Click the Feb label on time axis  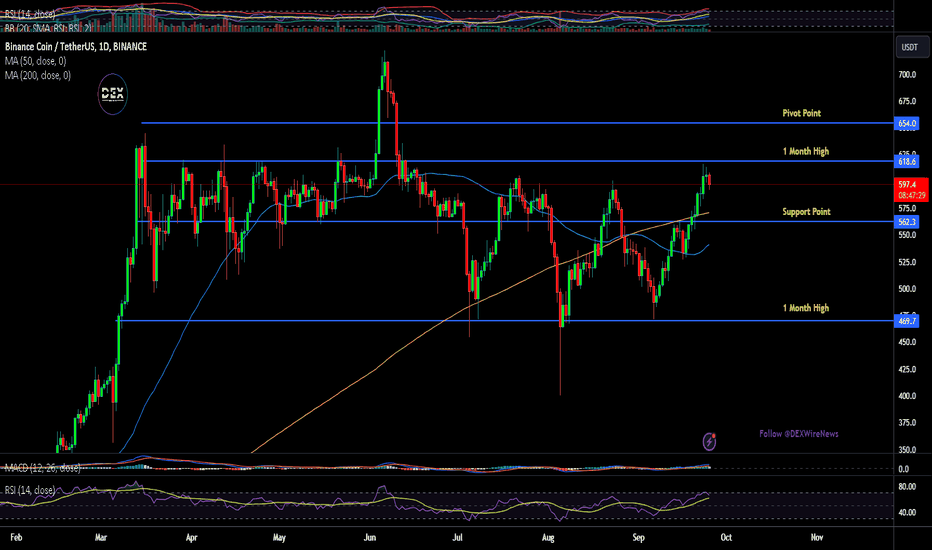tap(16, 538)
